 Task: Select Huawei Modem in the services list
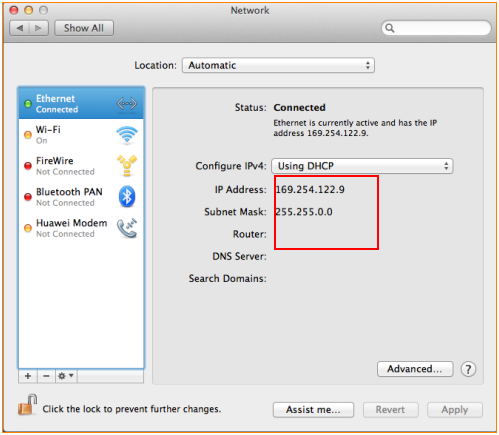81,228
